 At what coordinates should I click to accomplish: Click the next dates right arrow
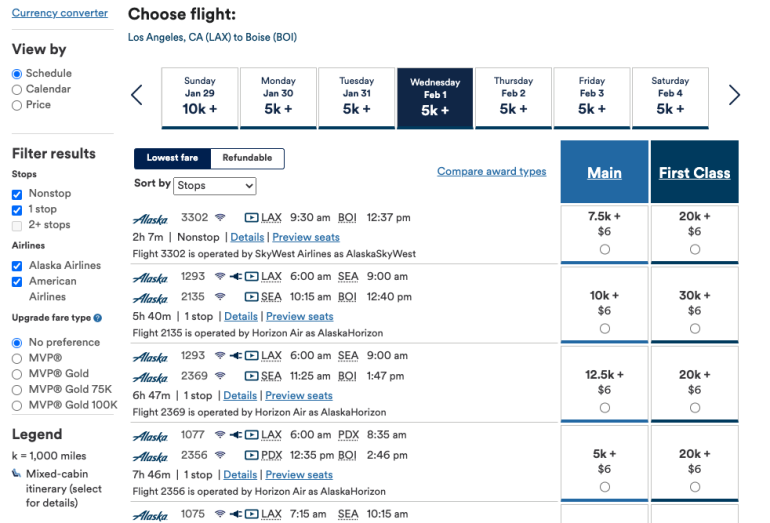coord(734,96)
